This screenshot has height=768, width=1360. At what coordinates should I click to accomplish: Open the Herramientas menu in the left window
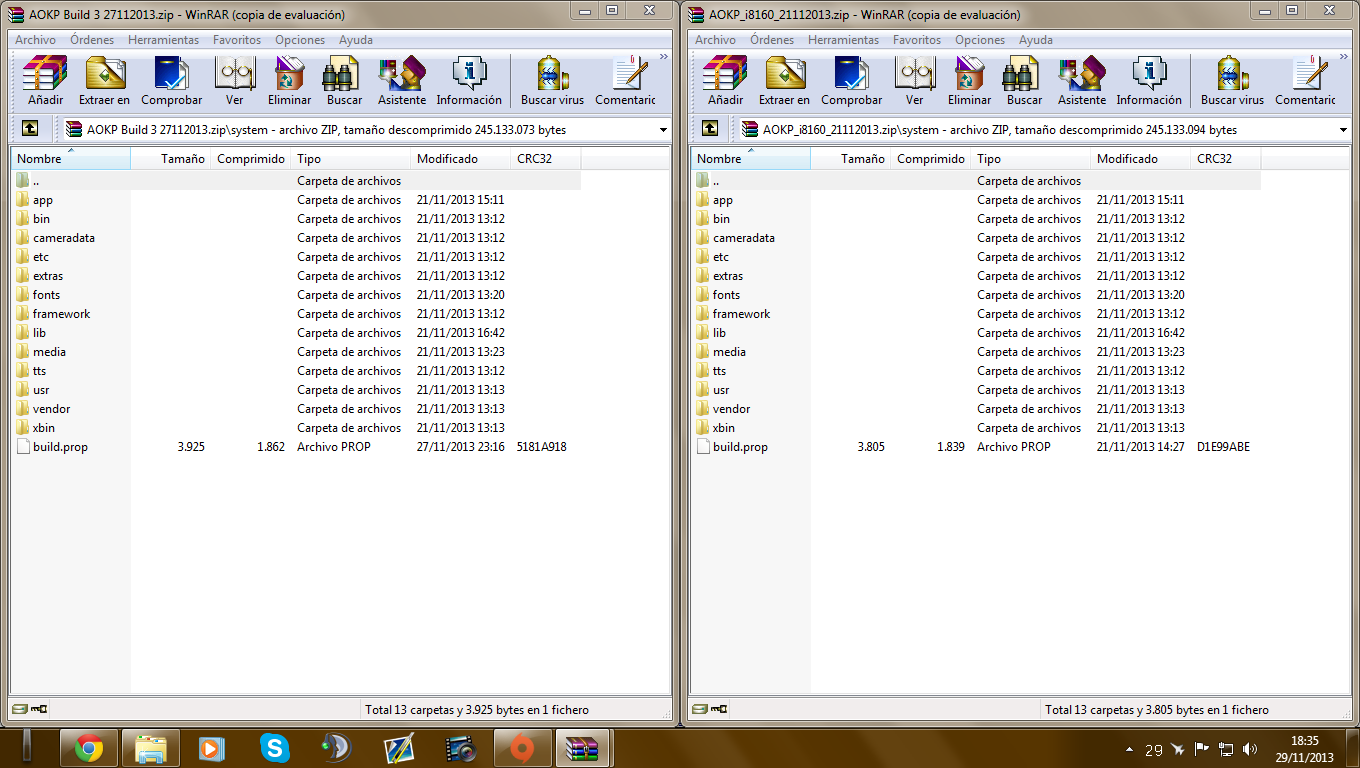pyautogui.click(x=163, y=40)
